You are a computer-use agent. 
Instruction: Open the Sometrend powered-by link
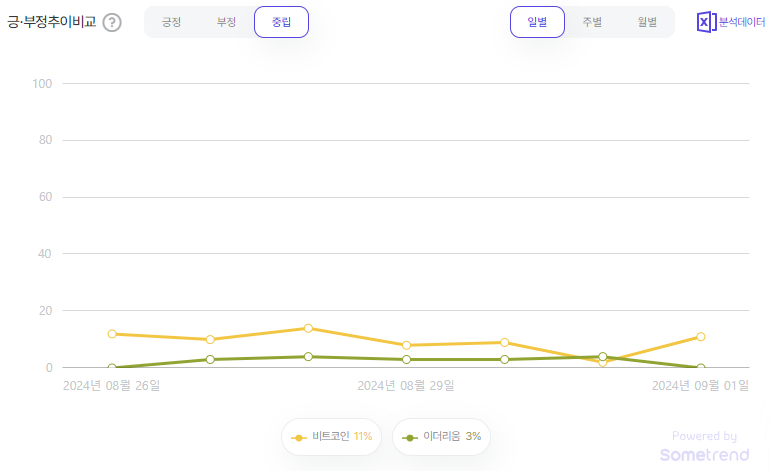pyautogui.click(x=705, y=446)
